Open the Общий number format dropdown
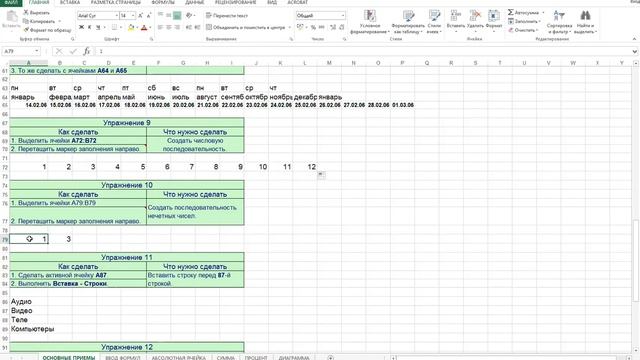 (x=342, y=16)
